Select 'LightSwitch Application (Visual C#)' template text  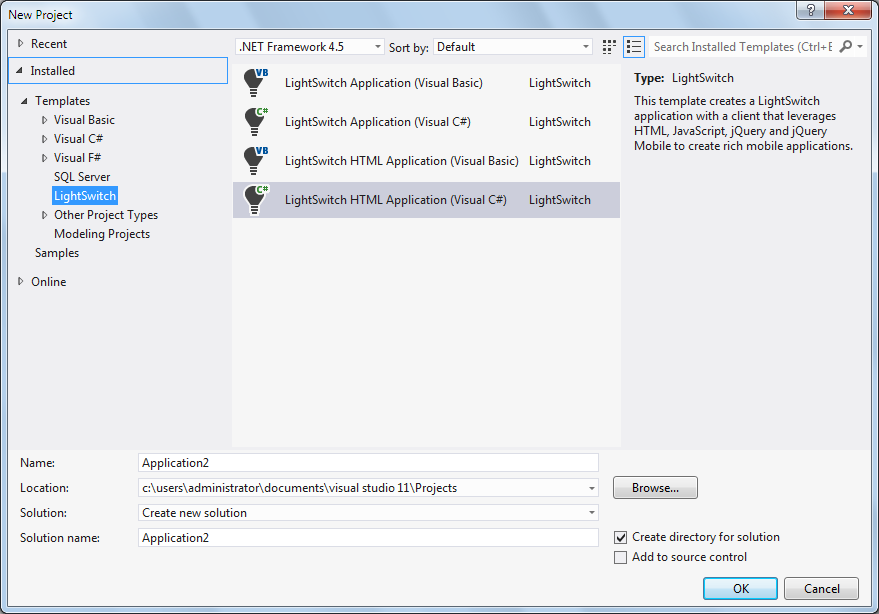[377, 122]
